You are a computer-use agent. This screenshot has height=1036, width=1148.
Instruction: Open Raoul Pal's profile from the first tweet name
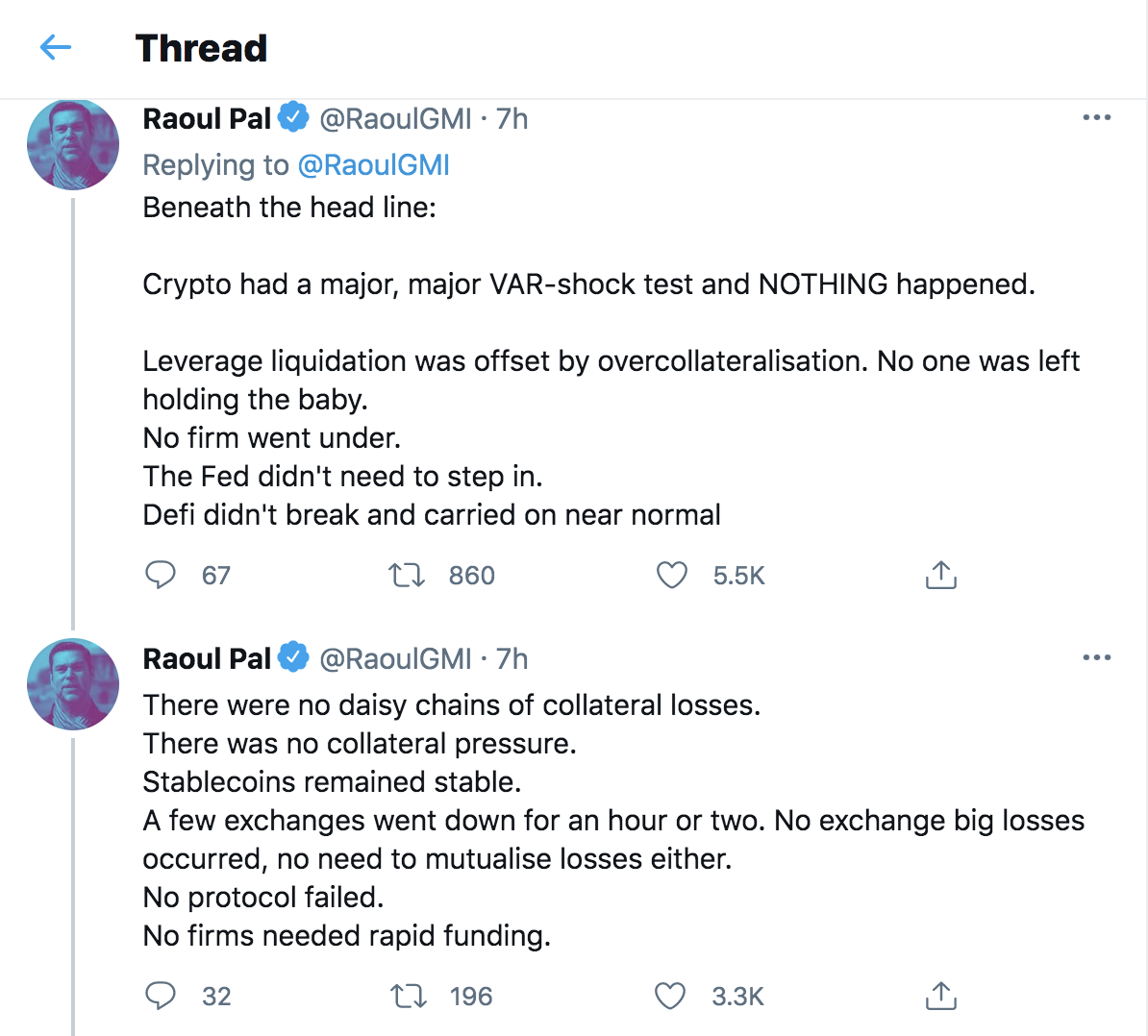(x=207, y=118)
